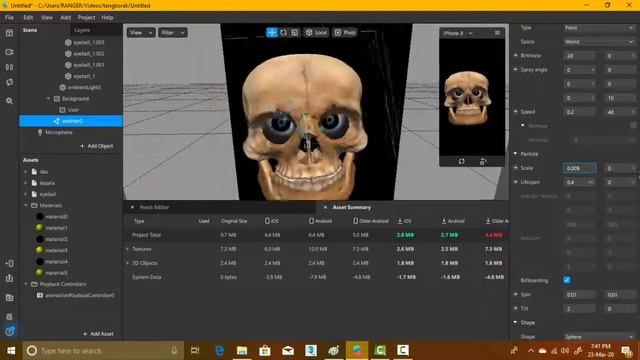Click the simulator rotate device icon
The width and height of the screenshot is (640, 360).
pos(483,162)
